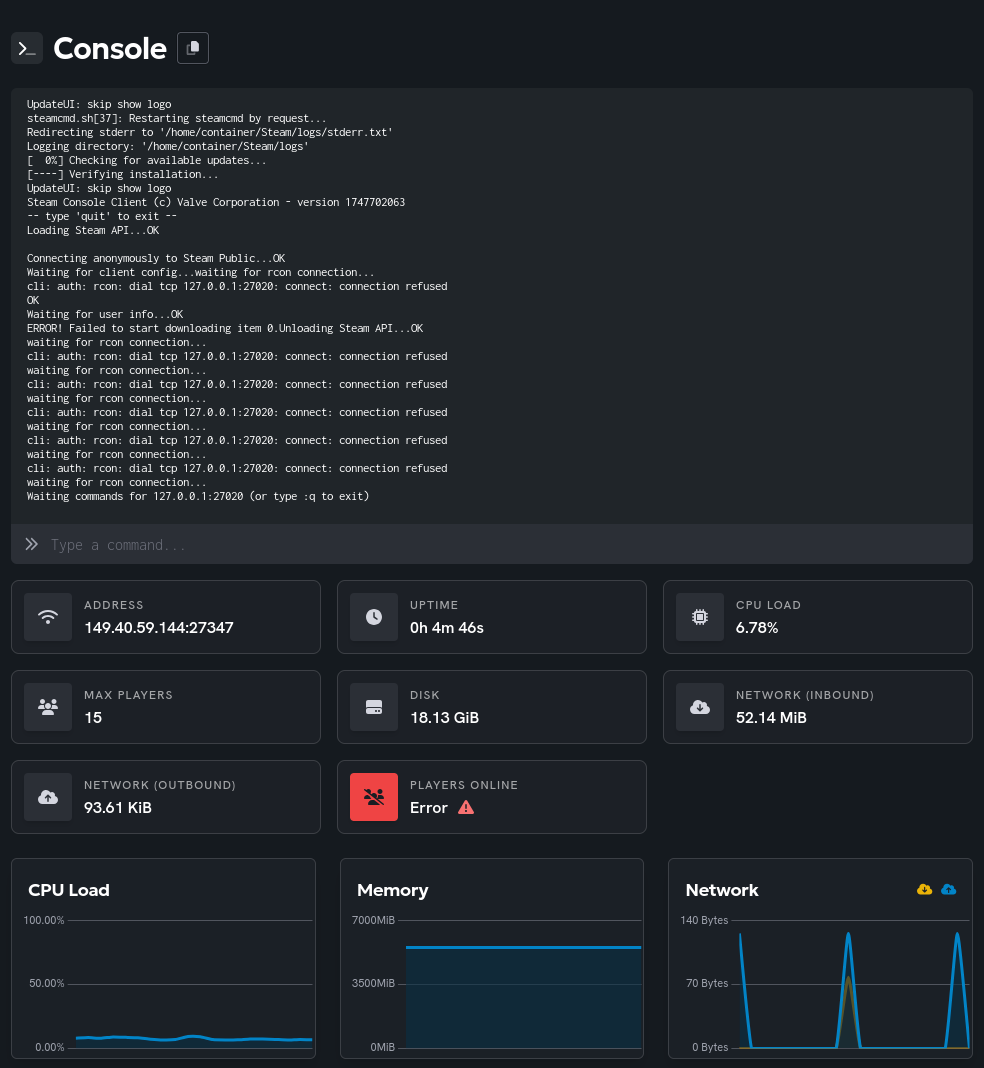This screenshot has height=1068, width=984.
Task: Click the copy console output icon
Action: click(x=193, y=48)
